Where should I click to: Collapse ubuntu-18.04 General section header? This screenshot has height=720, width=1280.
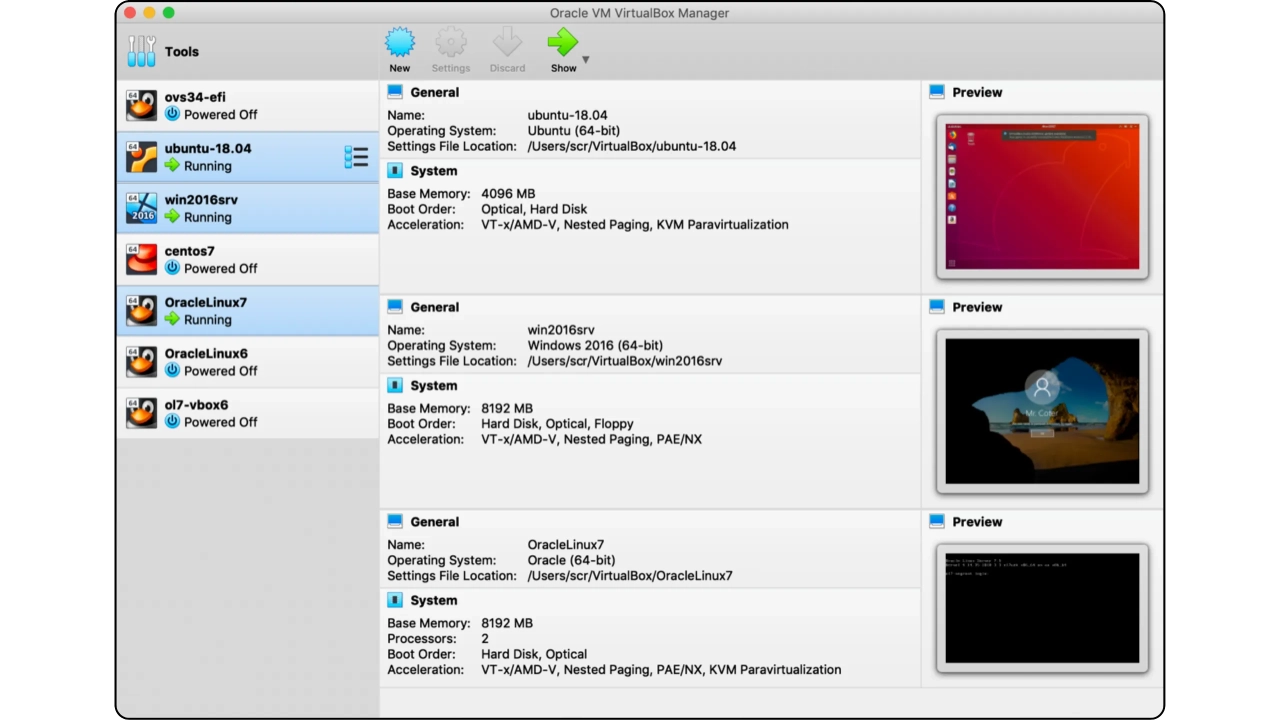point(434,92)
